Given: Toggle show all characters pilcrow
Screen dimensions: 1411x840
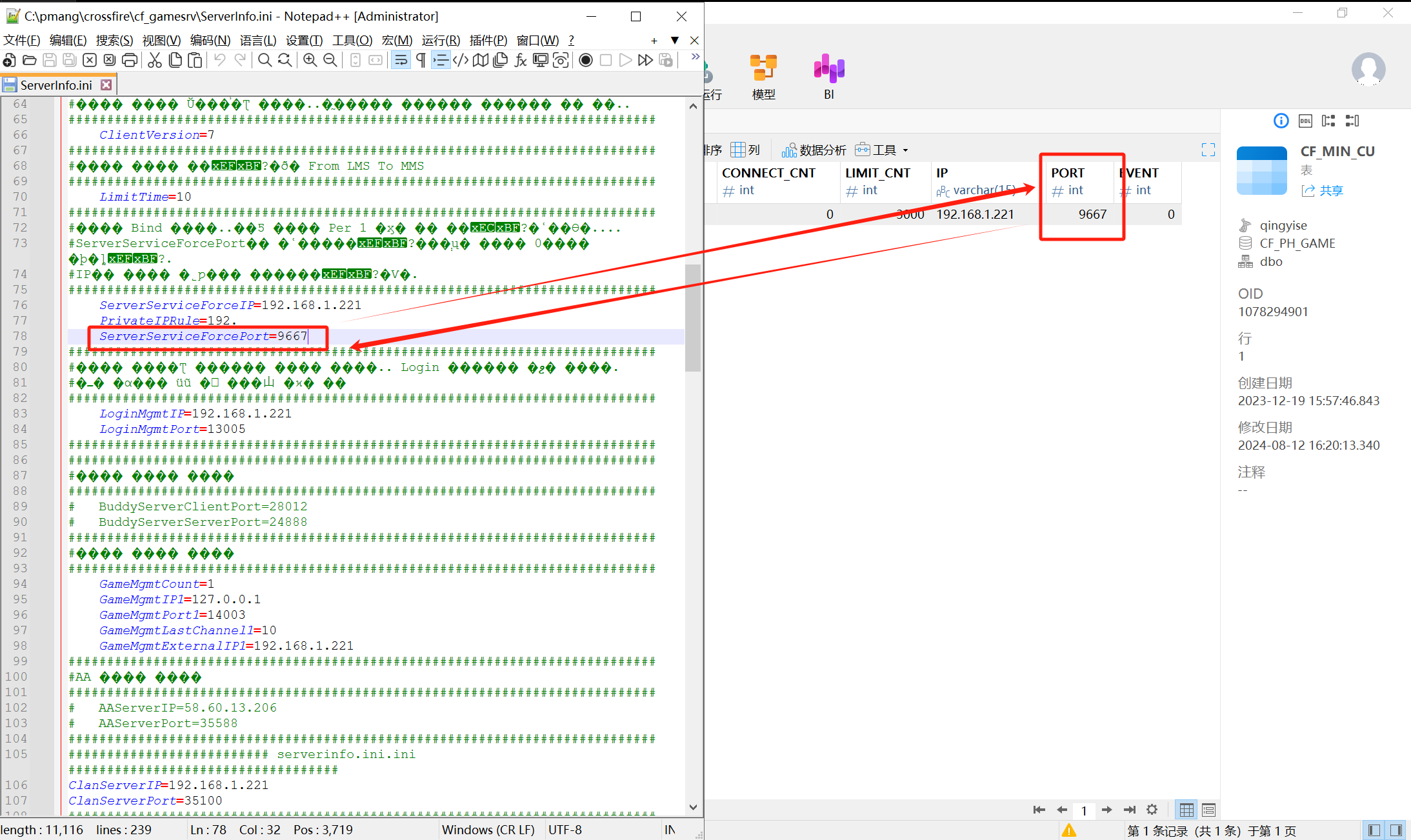Looking at the screenshot, I should pyautogui.click(x=421, y=61).
